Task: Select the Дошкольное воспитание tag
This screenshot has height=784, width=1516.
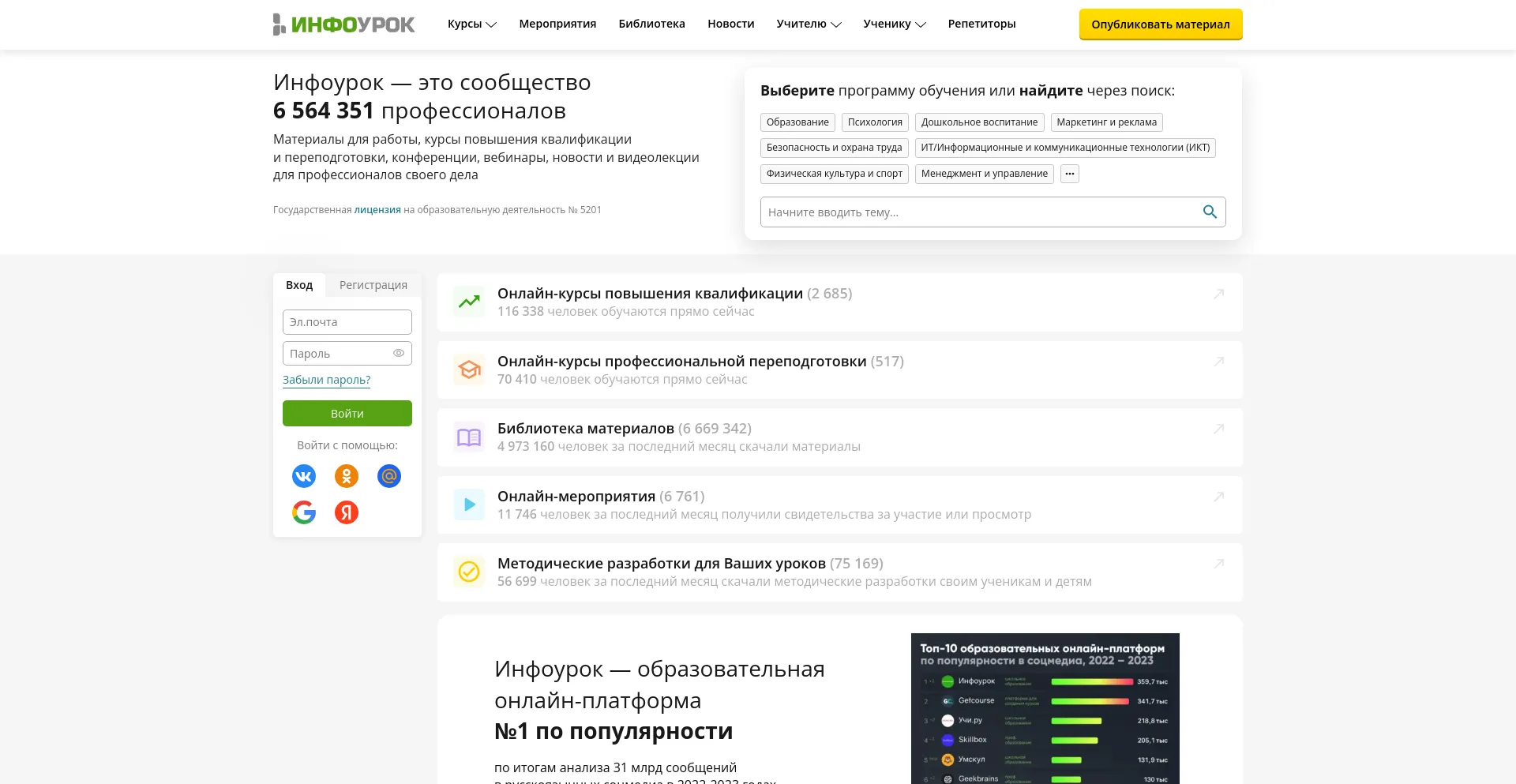Action: (979, 122)
